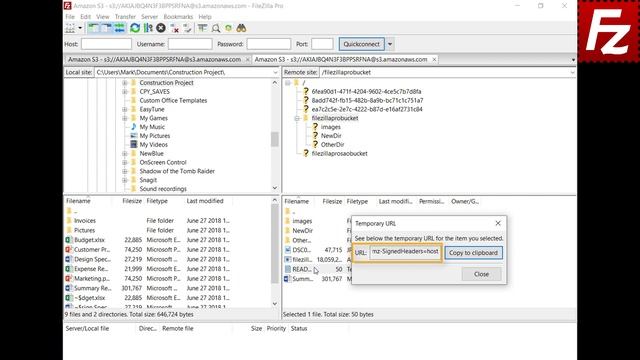Viewport: 640px width, 360px height.
Task: Toggle synchronized browsing
Action: (228, 28)
